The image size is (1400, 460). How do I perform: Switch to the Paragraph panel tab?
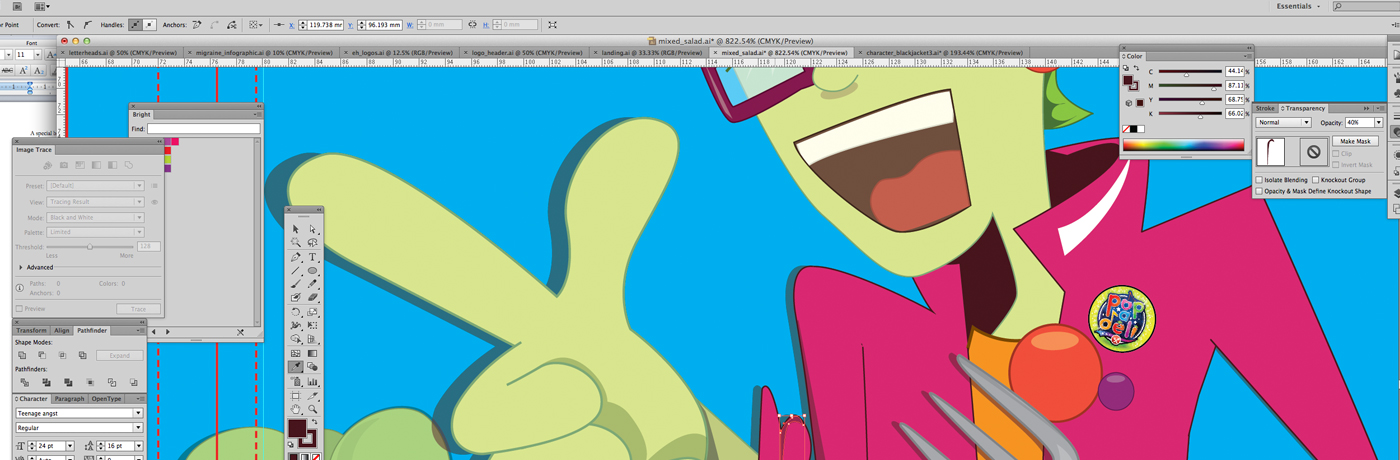click(69, 399)
